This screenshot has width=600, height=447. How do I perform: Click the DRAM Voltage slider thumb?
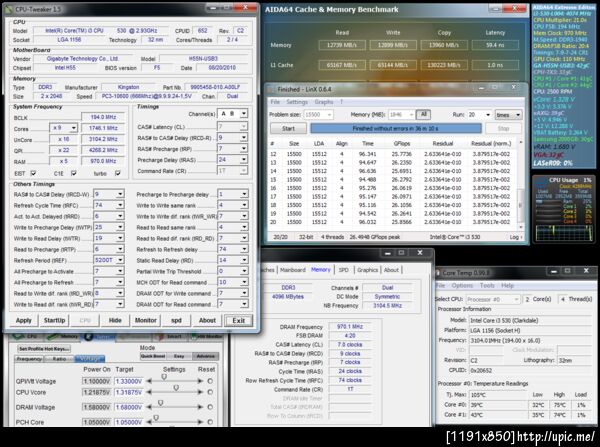(x=161, y=403)
